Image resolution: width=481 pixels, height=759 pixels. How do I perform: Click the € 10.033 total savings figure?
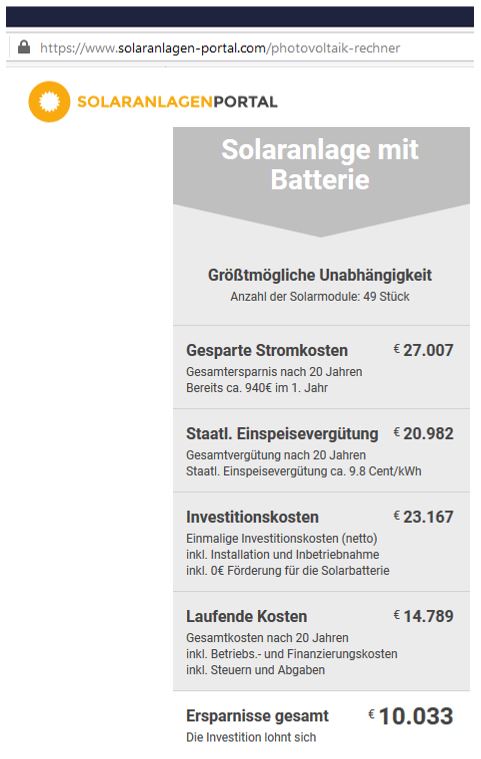411,716
